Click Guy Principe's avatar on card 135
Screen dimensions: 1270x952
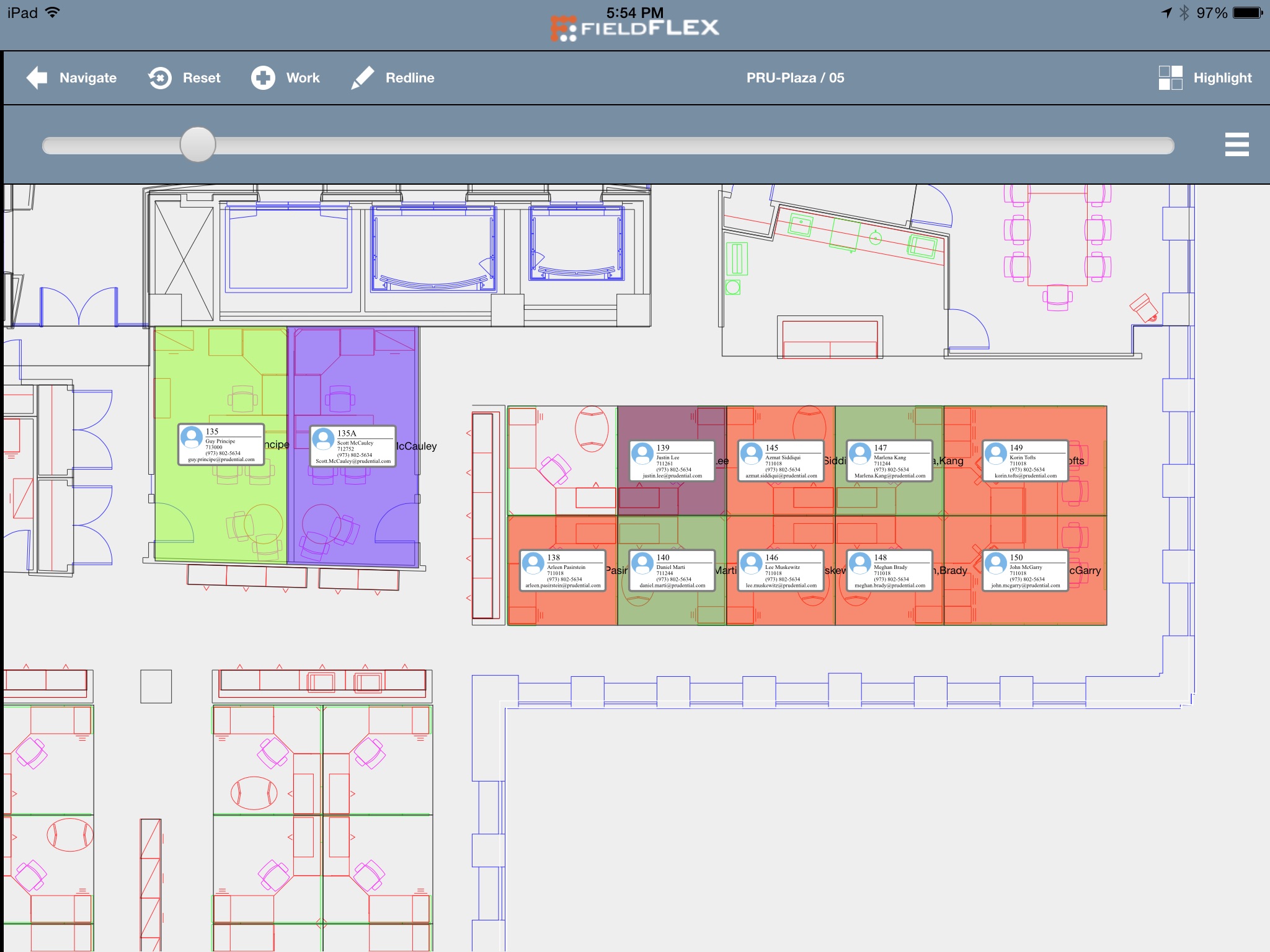pos(192,438)
